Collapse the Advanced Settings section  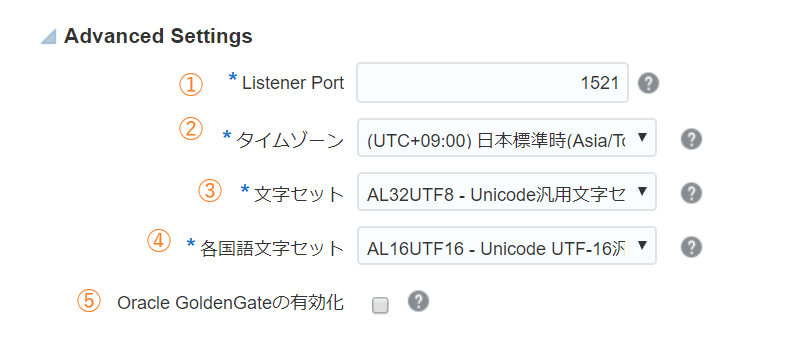pos(49,37)
